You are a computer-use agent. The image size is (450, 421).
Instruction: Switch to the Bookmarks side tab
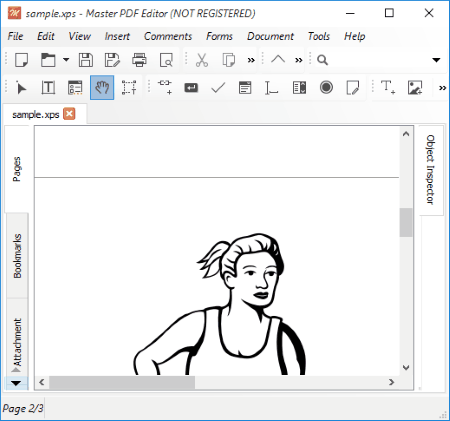coord(17,256)
